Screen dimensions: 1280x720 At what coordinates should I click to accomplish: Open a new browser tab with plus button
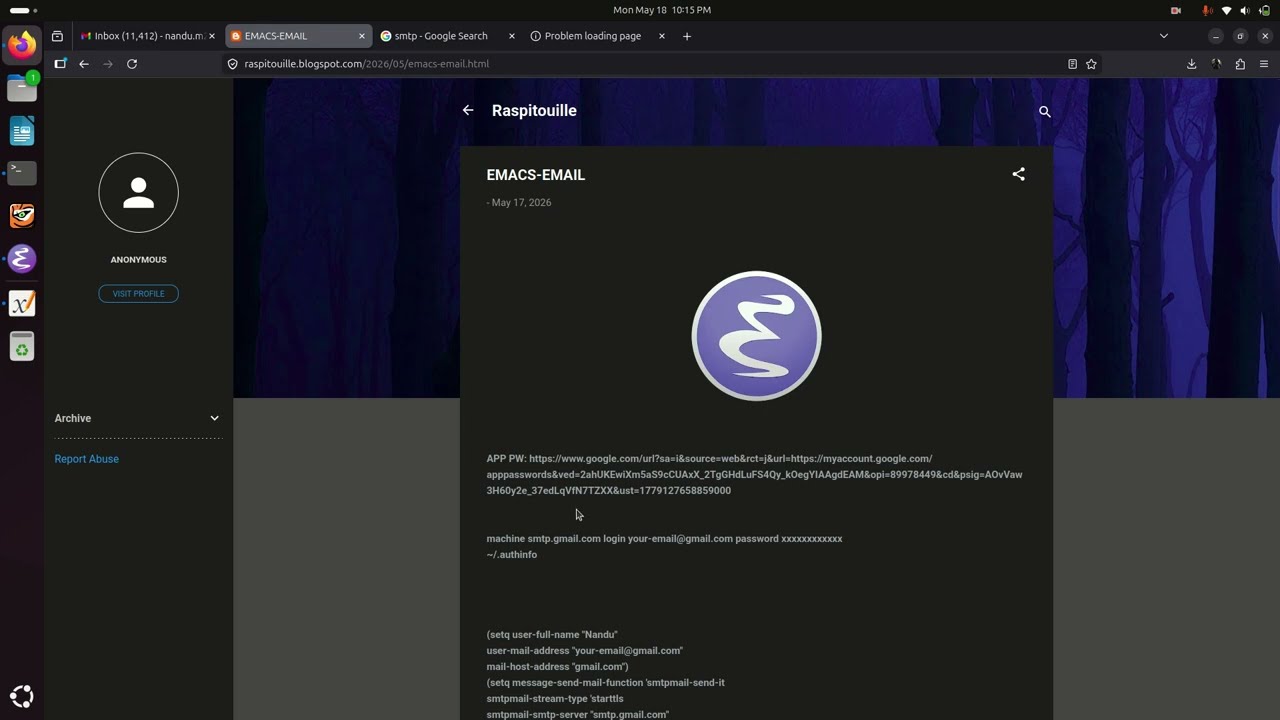point(686,36)
